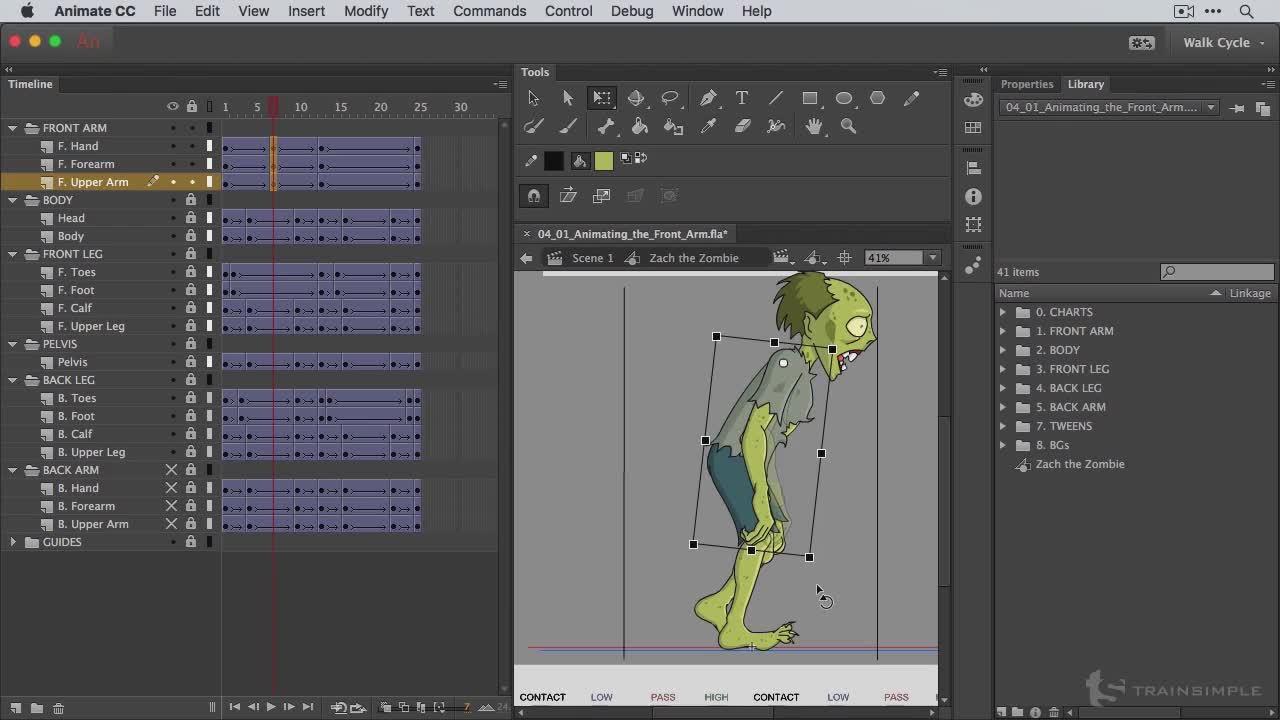Select the 04_01_Animating_the_Front_Arm.fla document tab

point(632,234)
